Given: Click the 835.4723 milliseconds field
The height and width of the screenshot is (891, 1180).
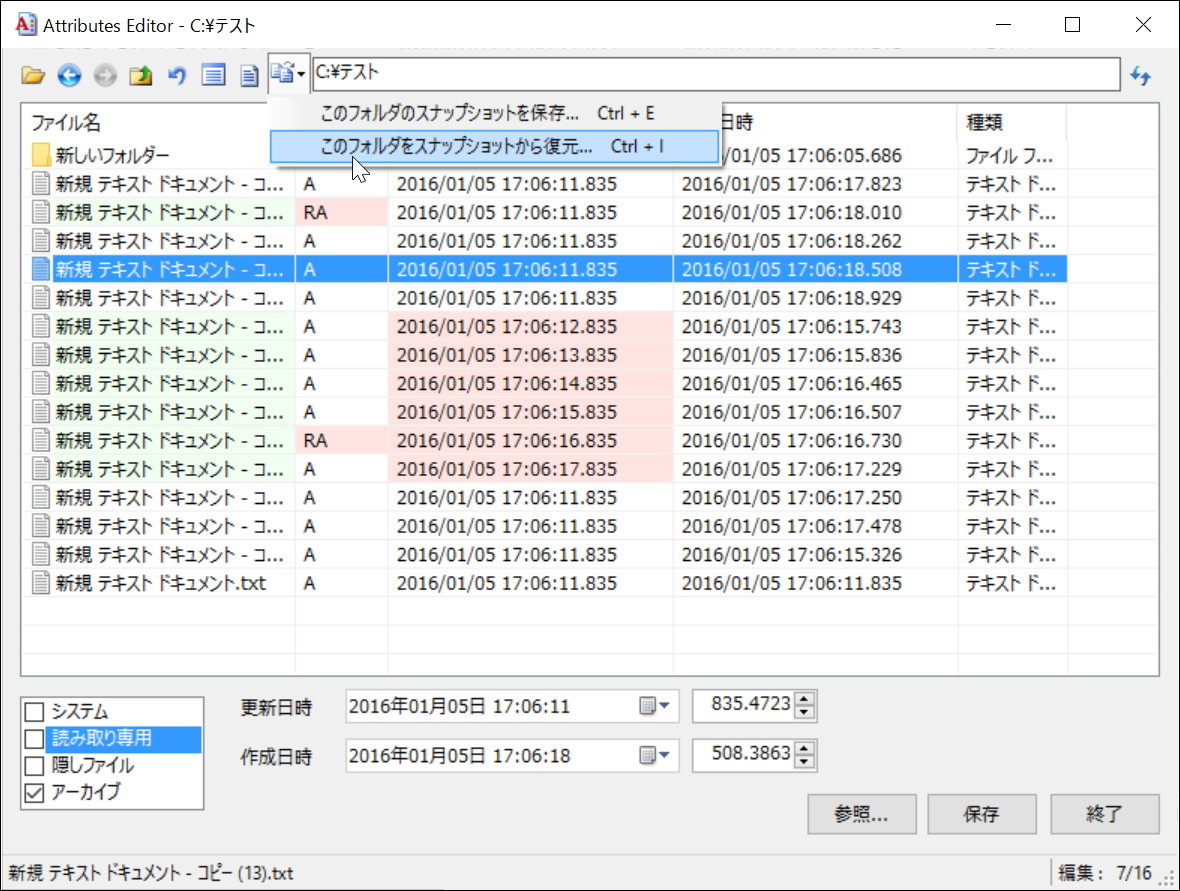Looking at the screenshot, I should 745,704.
